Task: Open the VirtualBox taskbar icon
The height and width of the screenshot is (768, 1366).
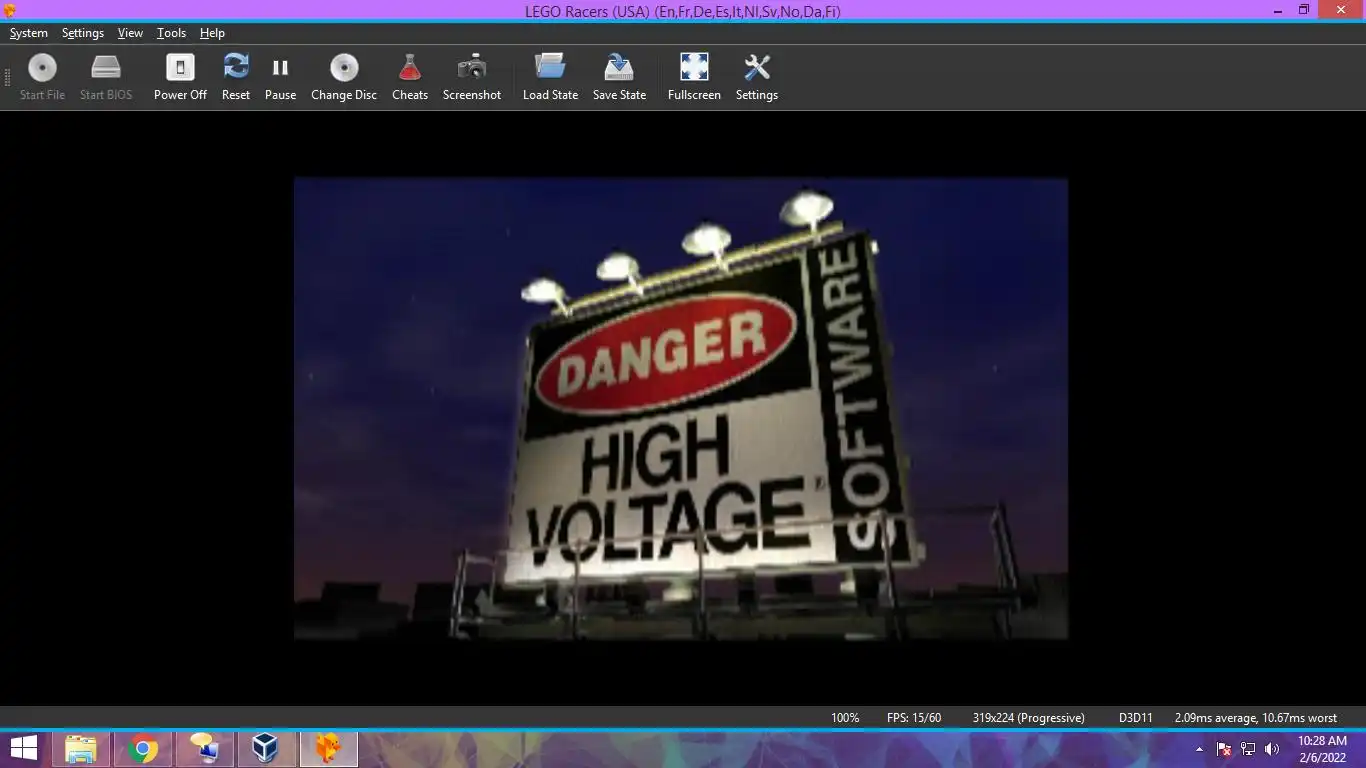Action: 265,748
